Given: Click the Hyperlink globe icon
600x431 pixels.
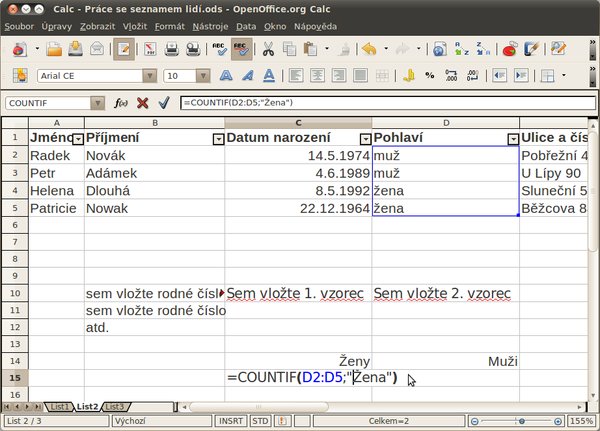Looking at the screenshot, I should 440,49.
